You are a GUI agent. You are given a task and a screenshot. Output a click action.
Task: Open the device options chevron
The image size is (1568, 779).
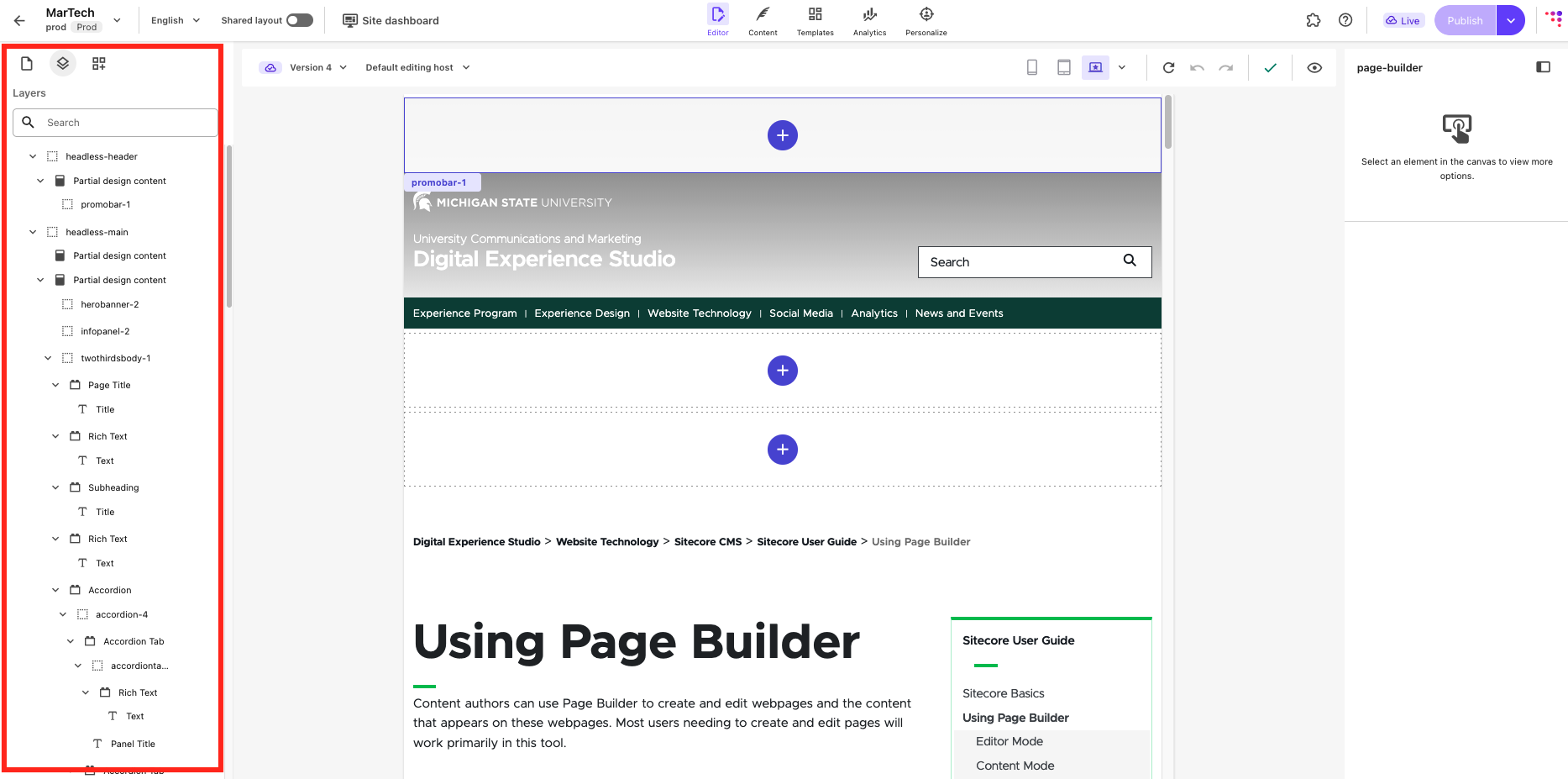coord(1122,68)
